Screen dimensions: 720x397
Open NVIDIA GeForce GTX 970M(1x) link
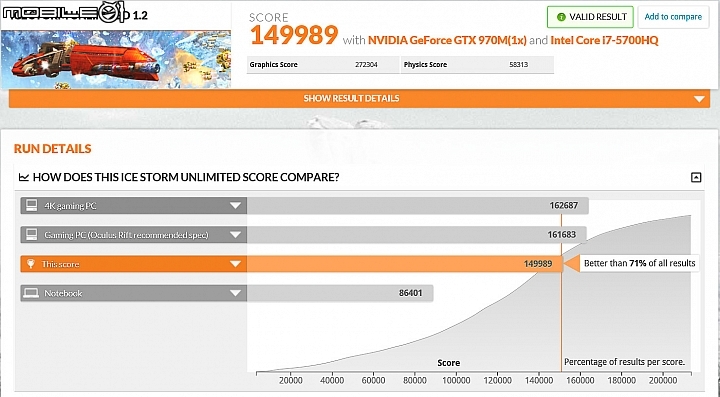click(447, 40)
